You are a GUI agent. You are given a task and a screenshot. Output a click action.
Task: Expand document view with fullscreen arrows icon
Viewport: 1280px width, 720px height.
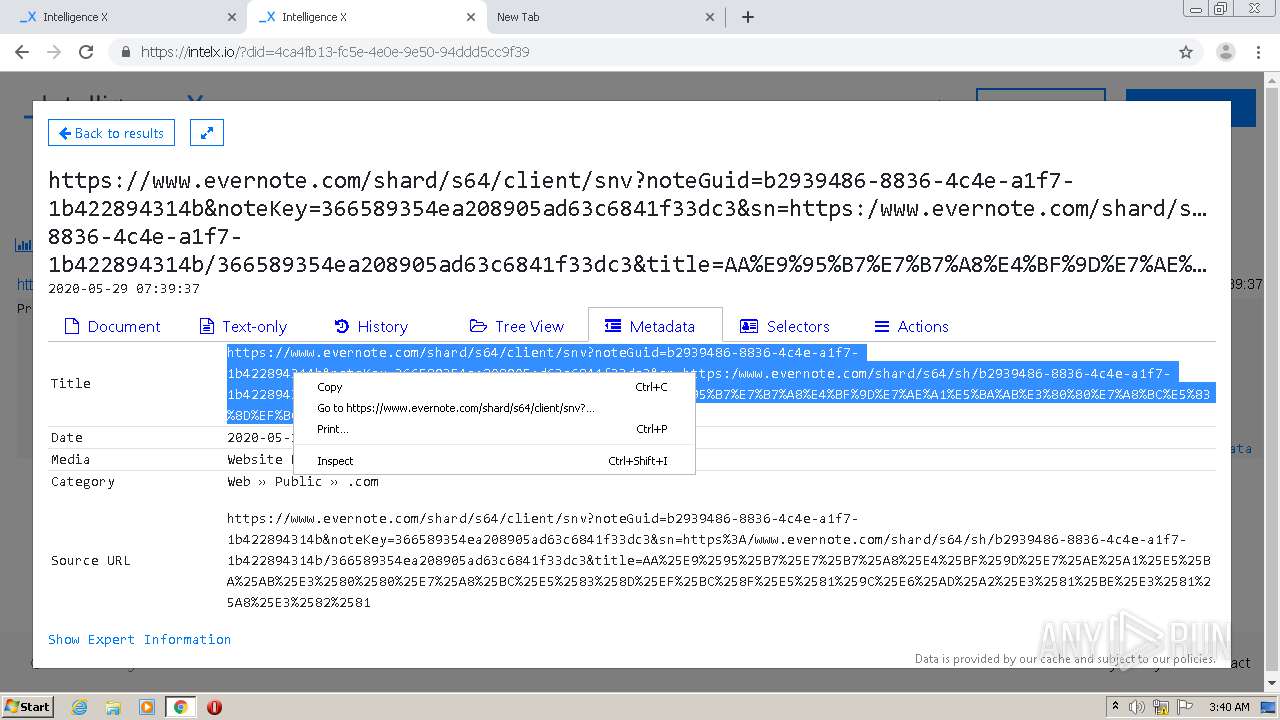207,133
